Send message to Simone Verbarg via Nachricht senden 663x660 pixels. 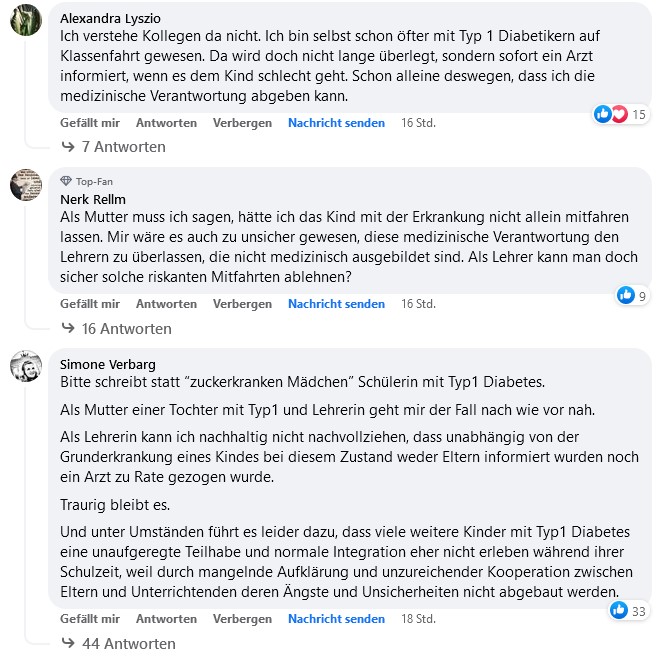[x=336, y=619]
